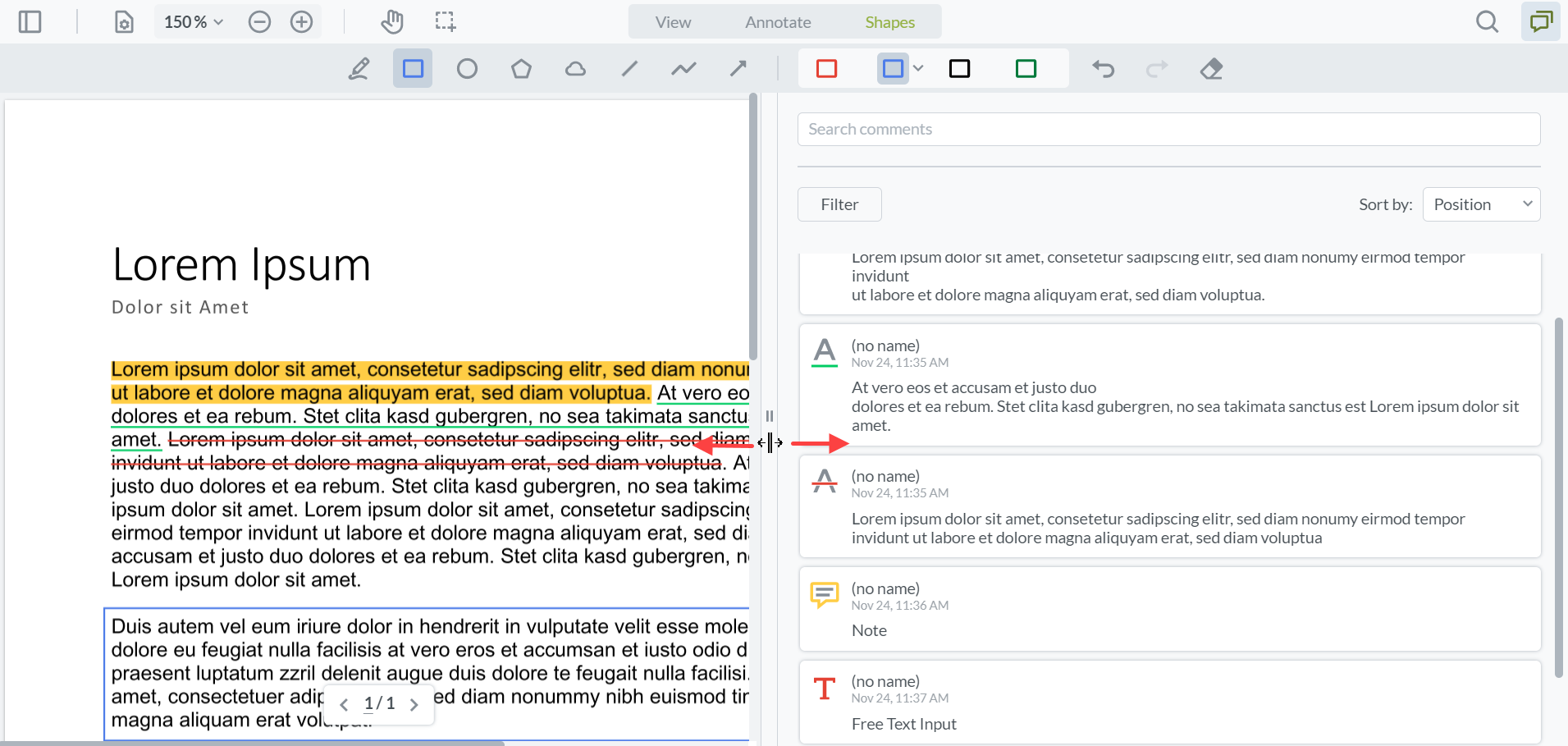This screenshot has height=746, width=1568.
Task: Open the 150% zoom level dropdown
Action: coord(194,22)
